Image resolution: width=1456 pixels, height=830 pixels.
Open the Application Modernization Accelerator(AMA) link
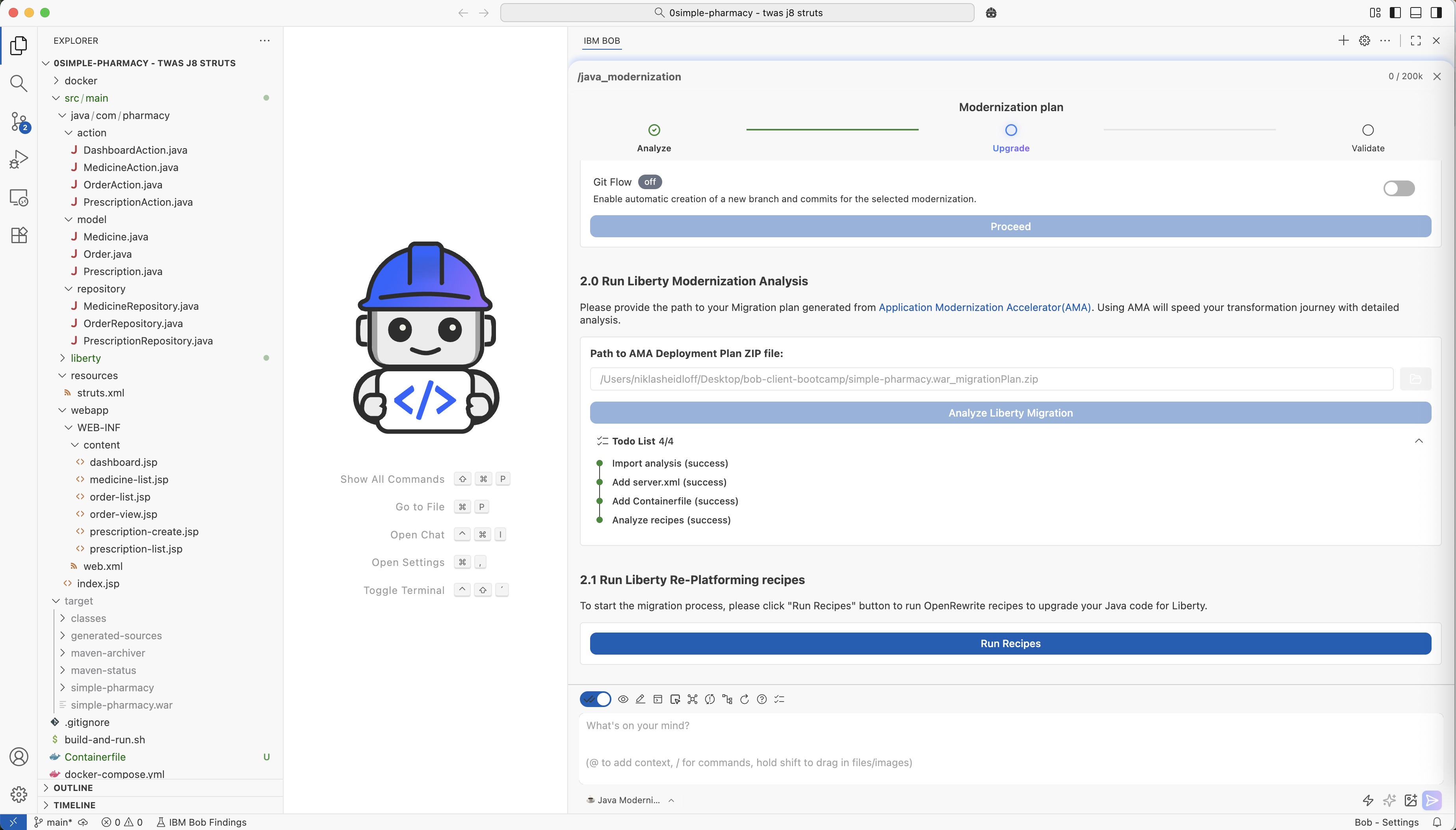pos(984,307)
